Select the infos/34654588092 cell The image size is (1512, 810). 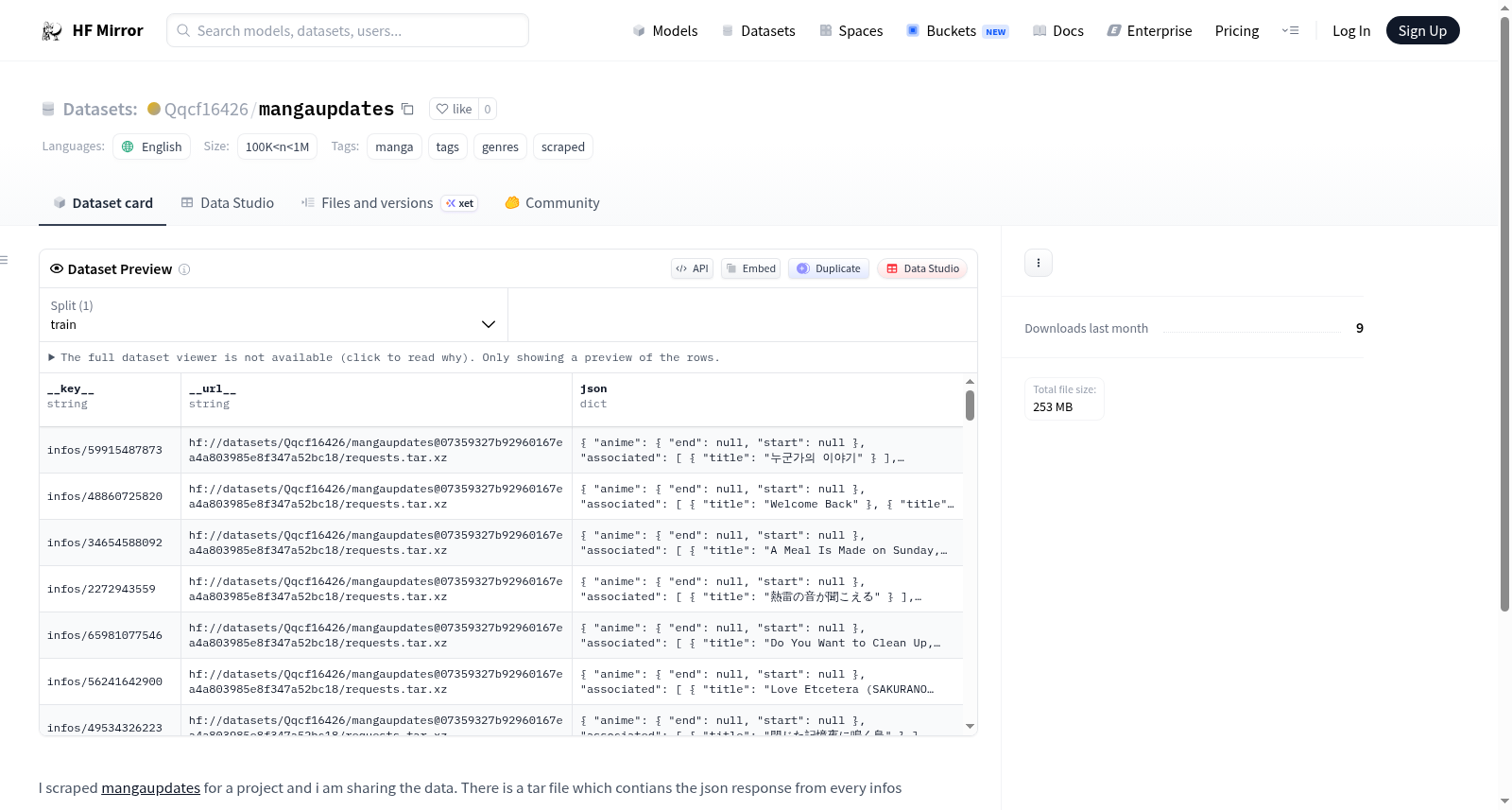tap(111, 543)
